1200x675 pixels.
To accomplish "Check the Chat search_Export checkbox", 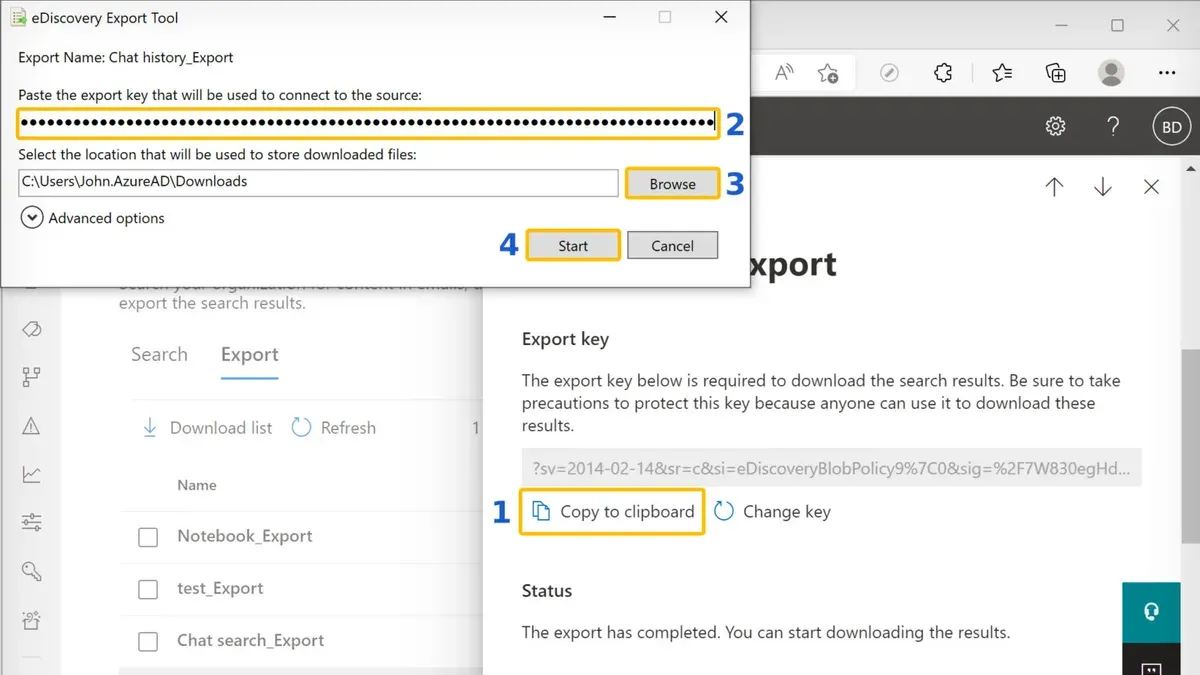I will [x=148, y=641].
